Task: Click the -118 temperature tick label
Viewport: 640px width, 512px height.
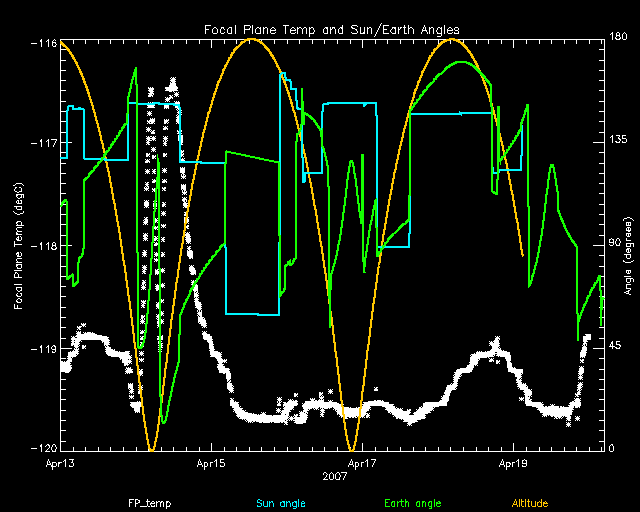Action: [x=43, y=245]
